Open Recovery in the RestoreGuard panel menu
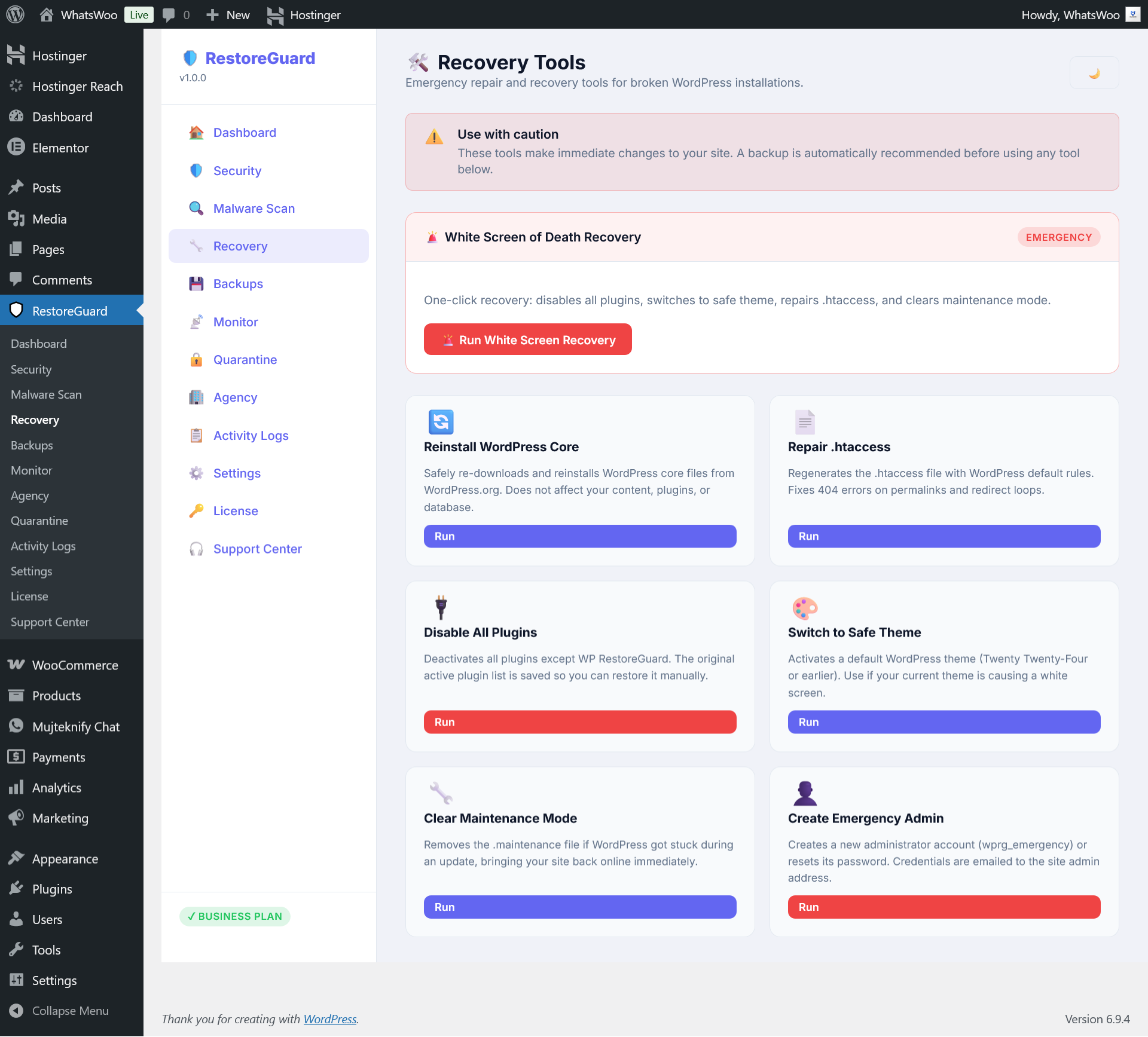 (x=268, y=246)
